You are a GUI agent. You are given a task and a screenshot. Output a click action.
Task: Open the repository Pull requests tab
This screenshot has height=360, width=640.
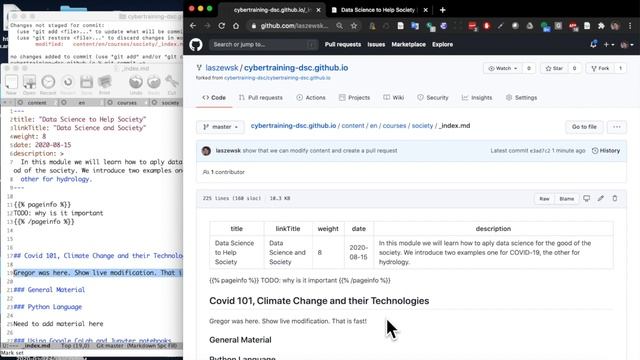point(260,98)
